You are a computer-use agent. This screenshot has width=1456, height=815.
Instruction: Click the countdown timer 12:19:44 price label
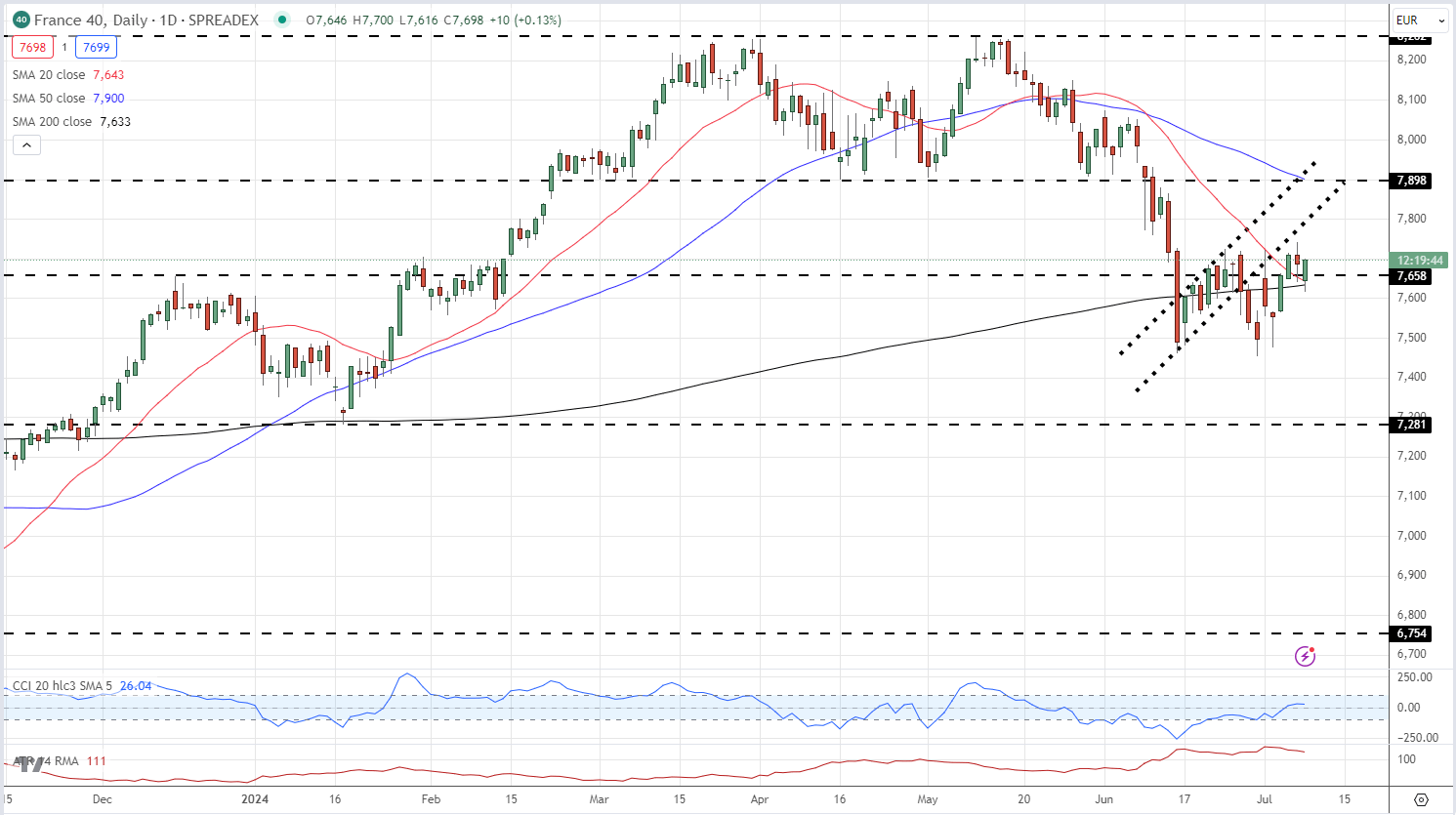[1420, 261]
